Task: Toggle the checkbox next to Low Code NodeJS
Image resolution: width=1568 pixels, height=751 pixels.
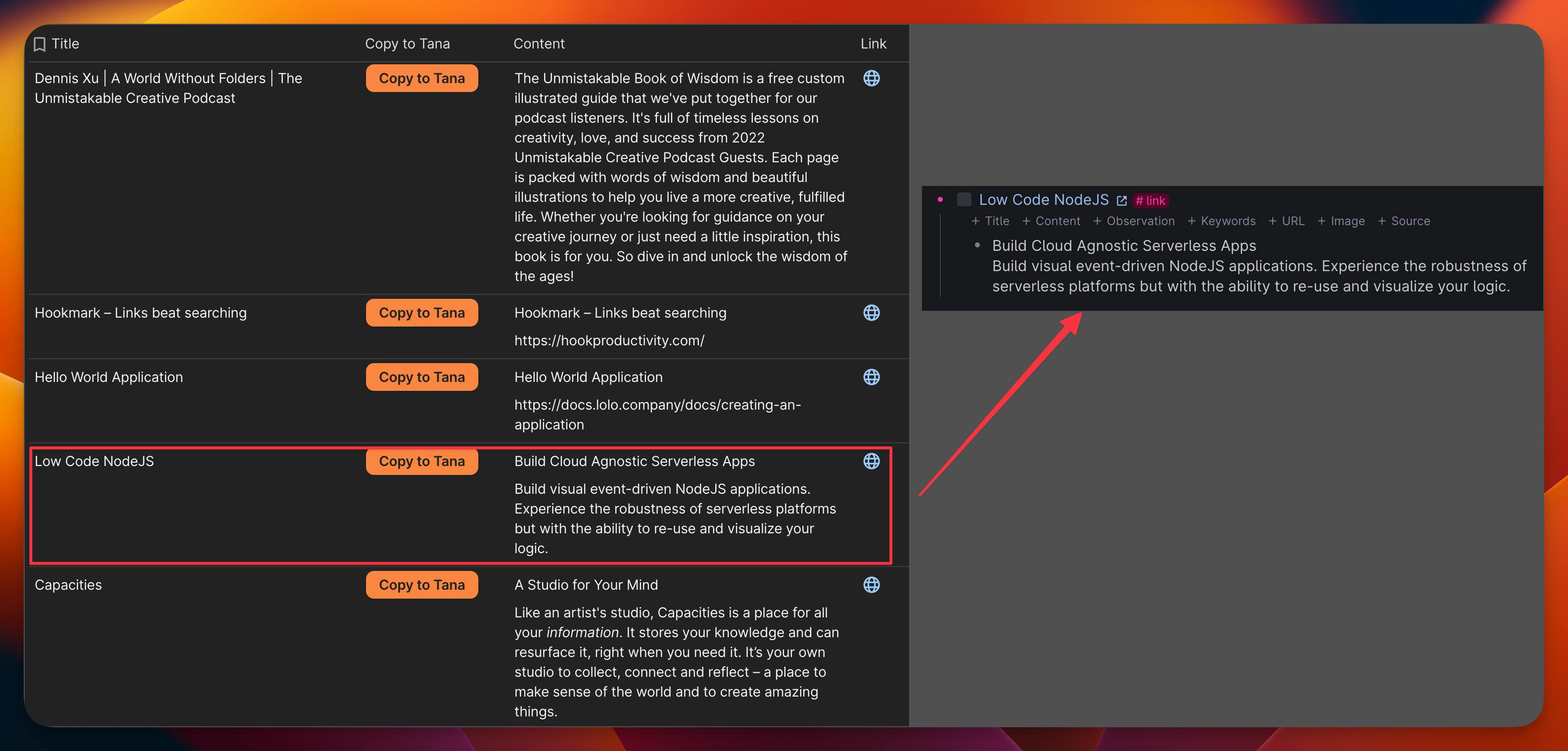Action: click(964, 199)
